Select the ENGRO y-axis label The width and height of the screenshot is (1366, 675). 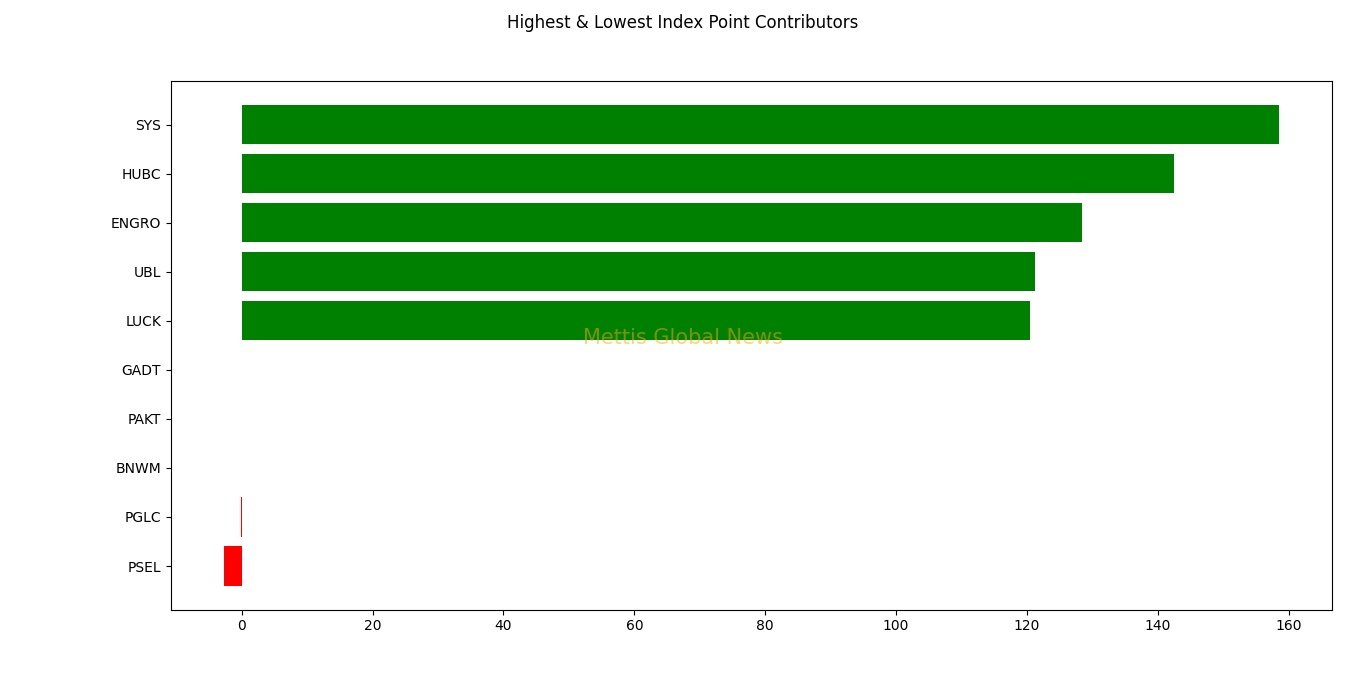point(136,223)
